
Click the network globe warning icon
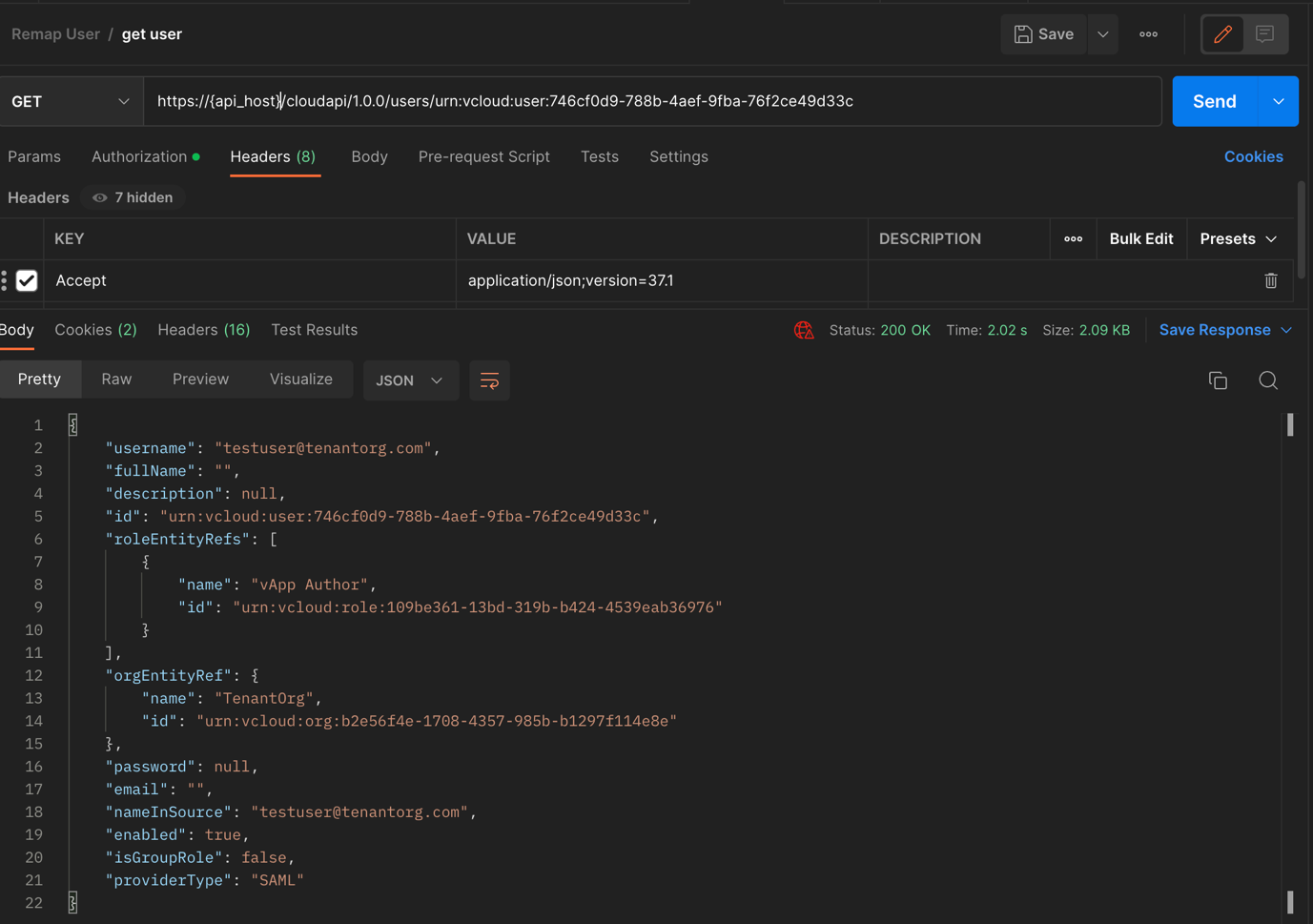(804, 330)
